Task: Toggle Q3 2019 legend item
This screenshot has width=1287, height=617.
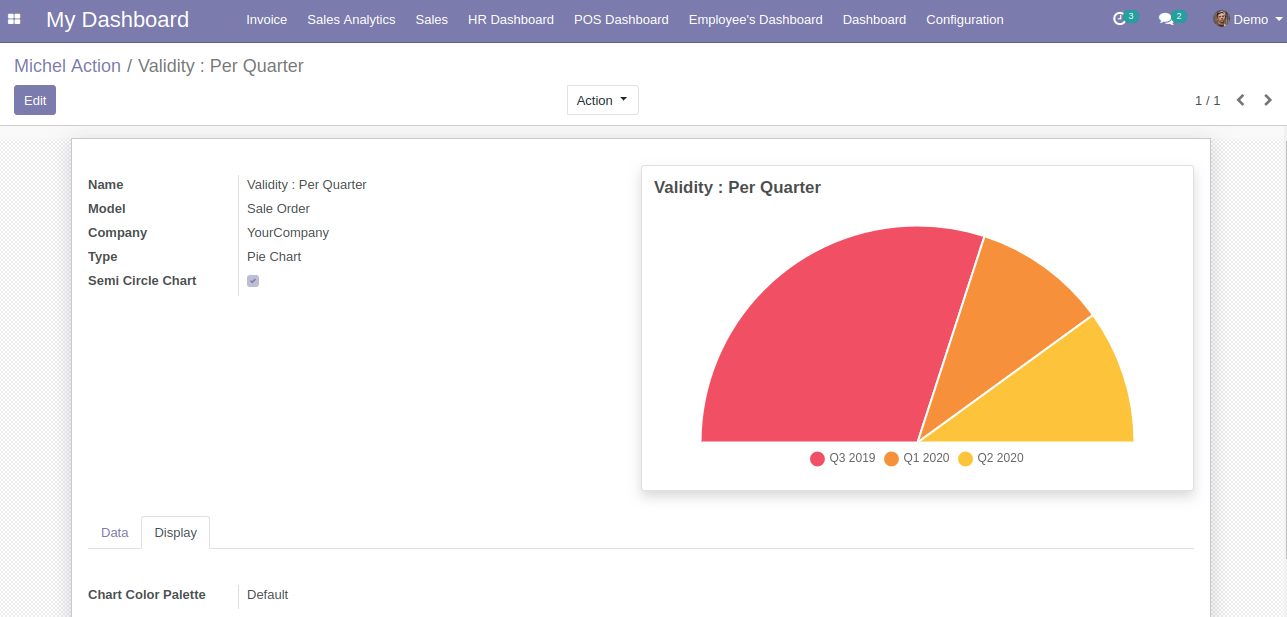Action: 843,458
